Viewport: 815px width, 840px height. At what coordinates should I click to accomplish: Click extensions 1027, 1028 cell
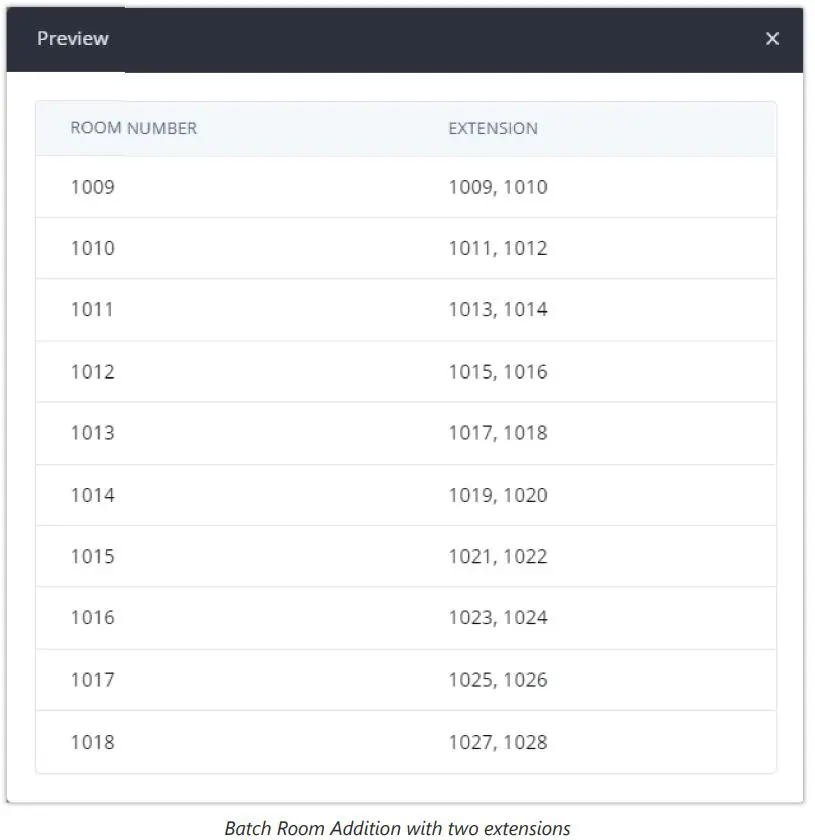[x=497, y=742]
